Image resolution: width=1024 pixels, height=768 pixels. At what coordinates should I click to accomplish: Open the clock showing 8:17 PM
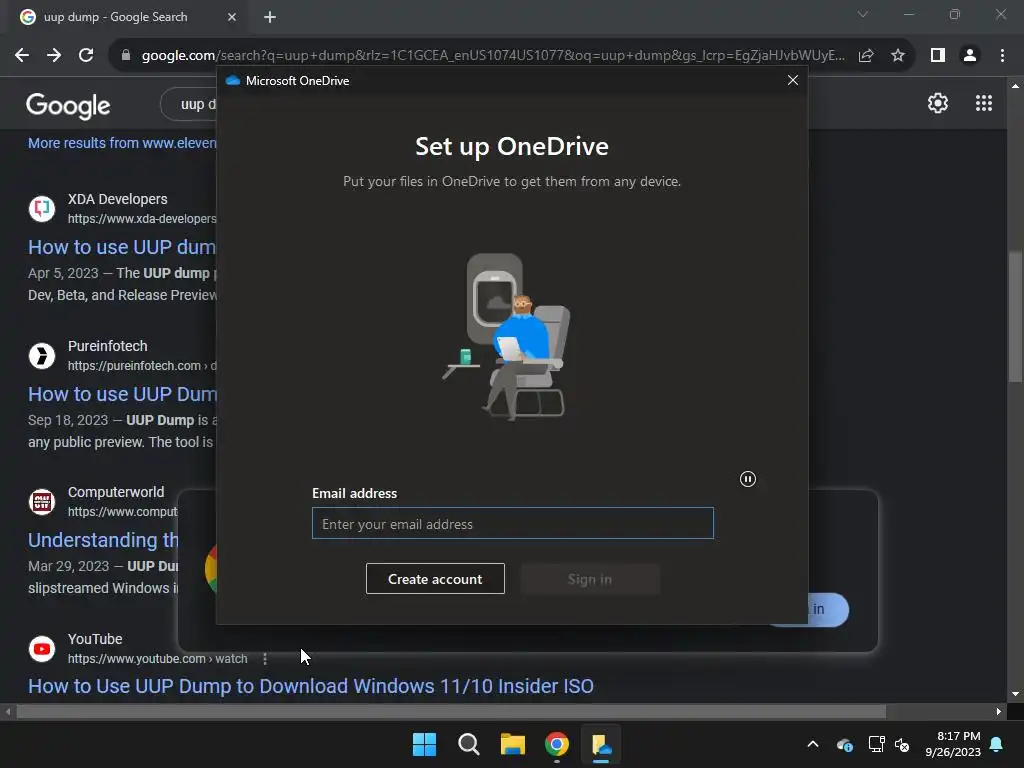pos(953,744)
